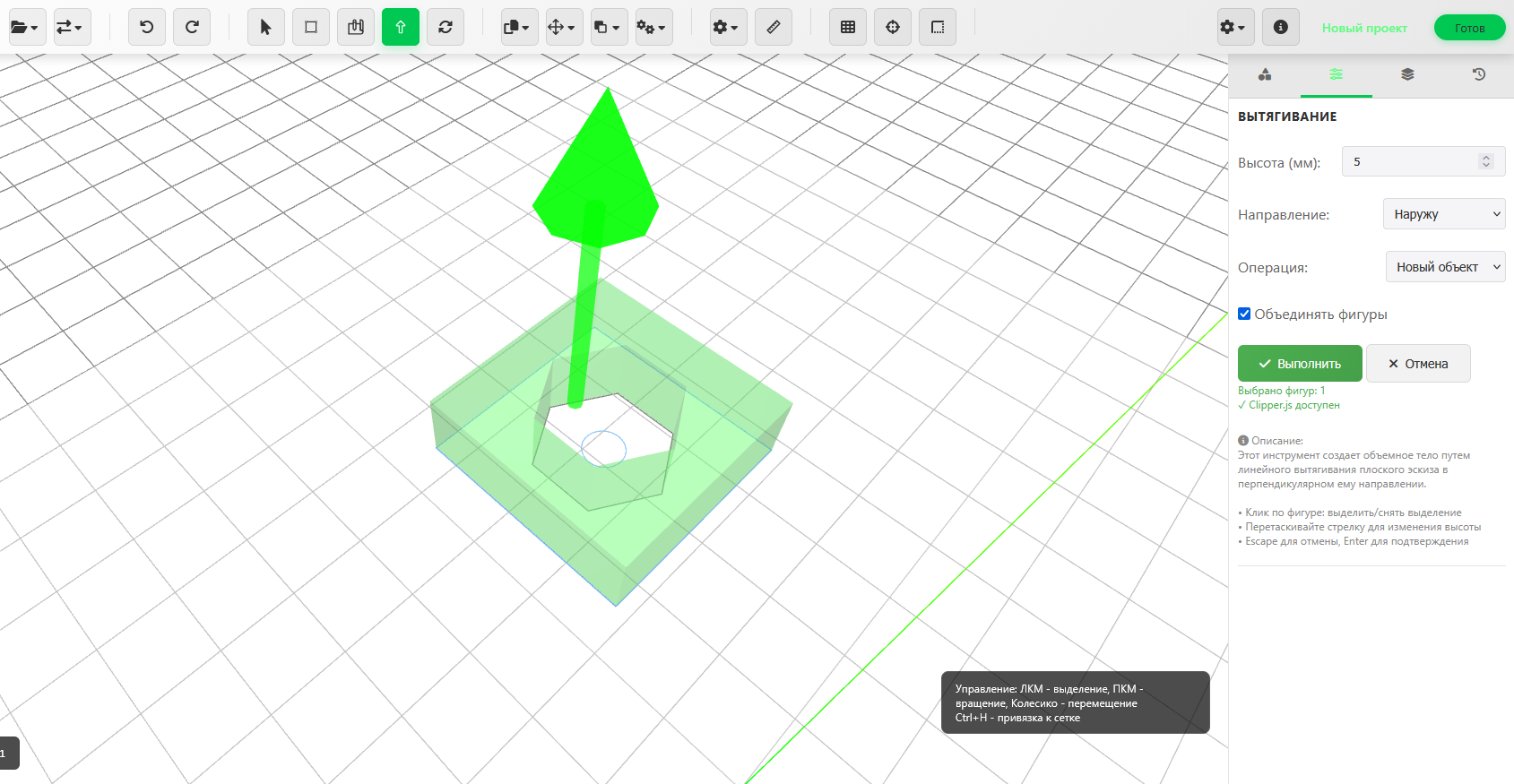1514x784 pixels.
Task: Click the height field spinner arrows
Action: tap(1486, 161)
